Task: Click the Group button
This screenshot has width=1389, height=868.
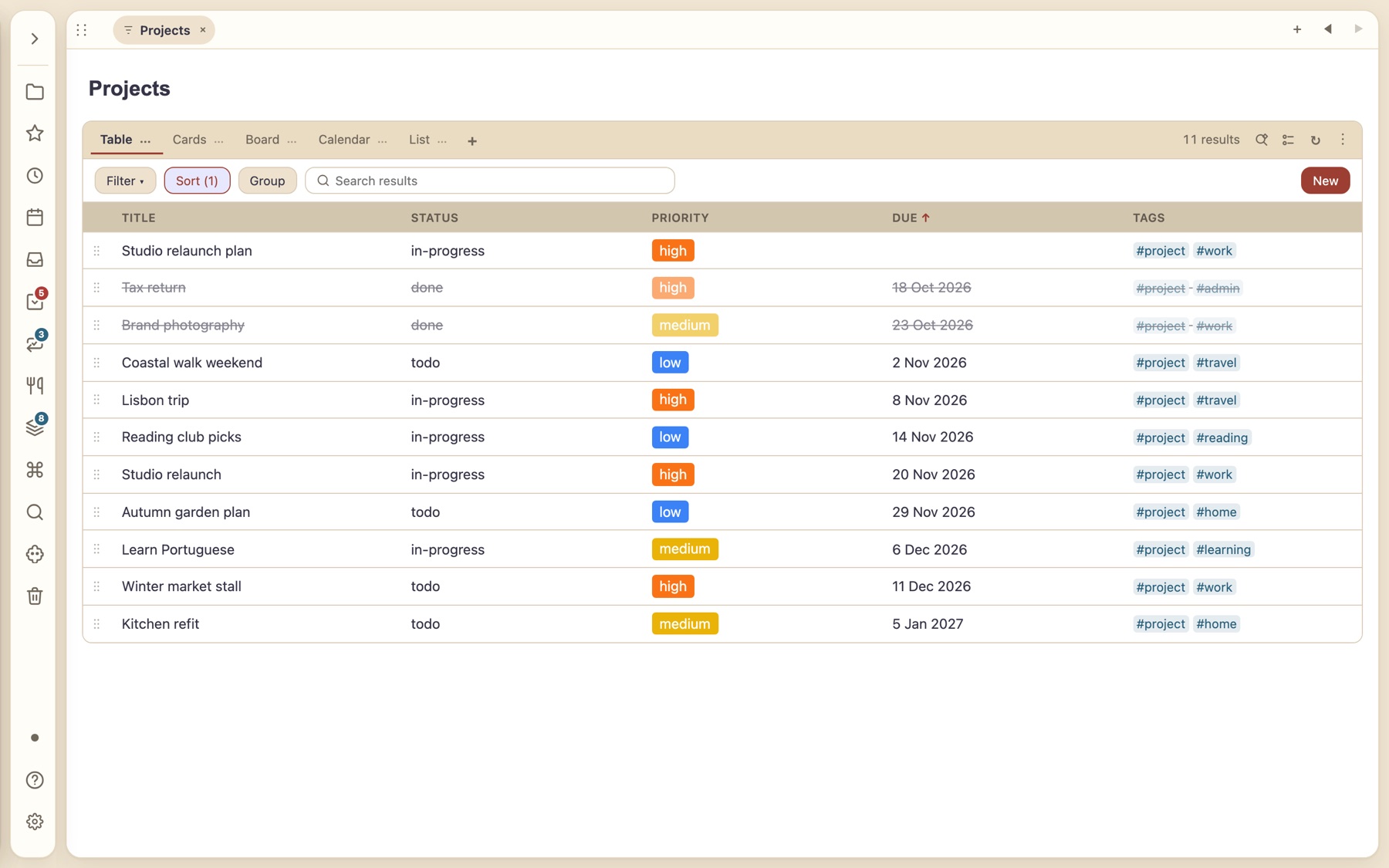Action: (267, 181)
